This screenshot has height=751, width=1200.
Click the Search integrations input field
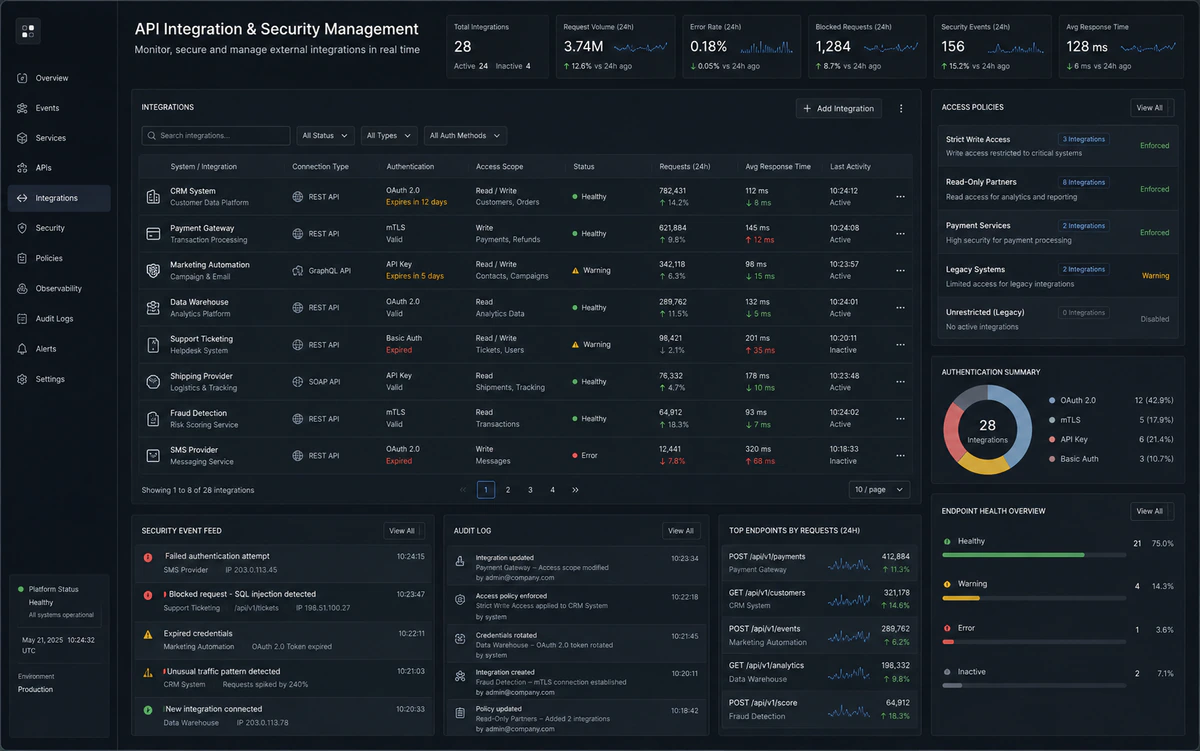[216, 136]
